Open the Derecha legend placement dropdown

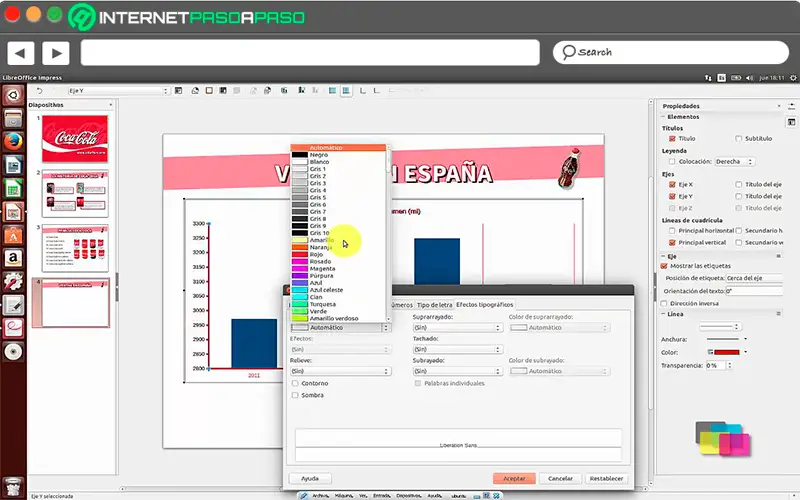point(735,162)
